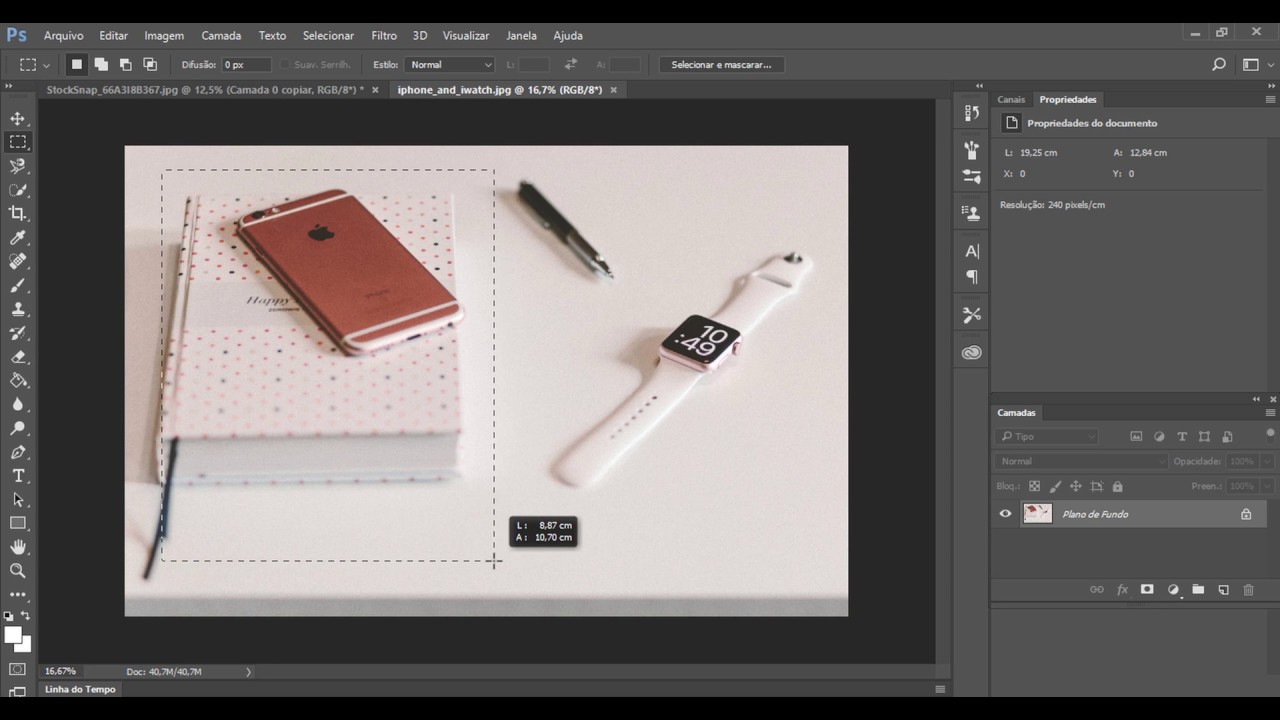The image size is (1280, 720).
Task: Open the Arquivo menu
Action: 63,35
